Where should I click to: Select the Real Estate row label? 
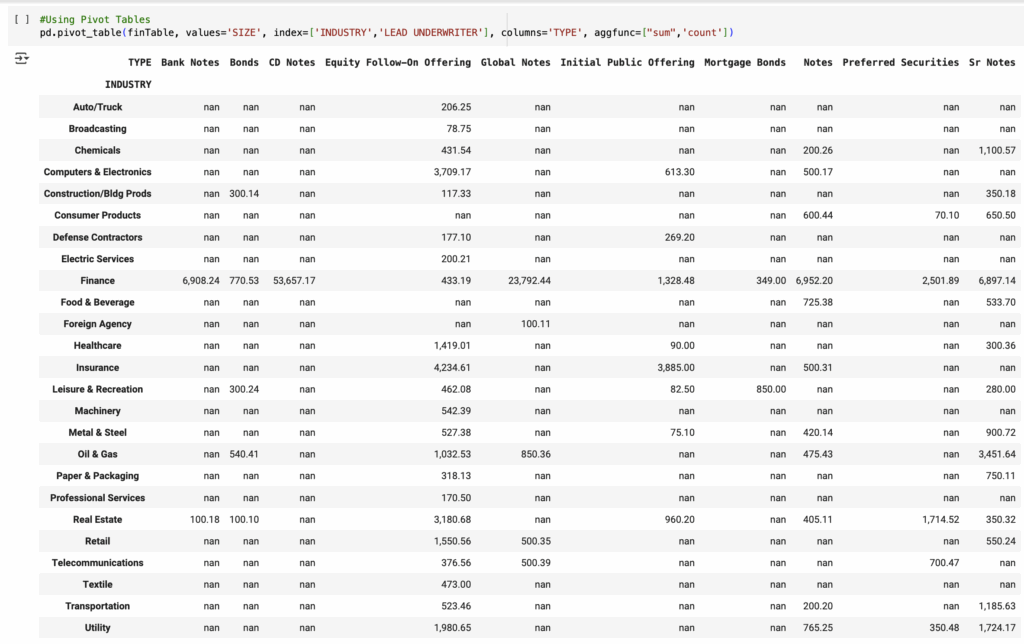tap(98, 519)
